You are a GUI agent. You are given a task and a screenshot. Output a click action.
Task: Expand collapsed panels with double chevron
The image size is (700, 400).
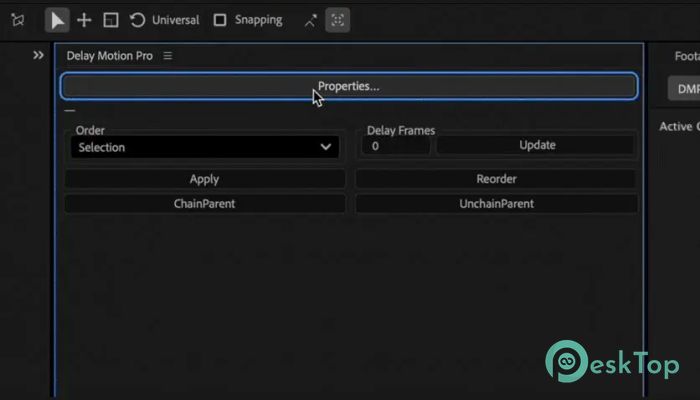(38, 55)
